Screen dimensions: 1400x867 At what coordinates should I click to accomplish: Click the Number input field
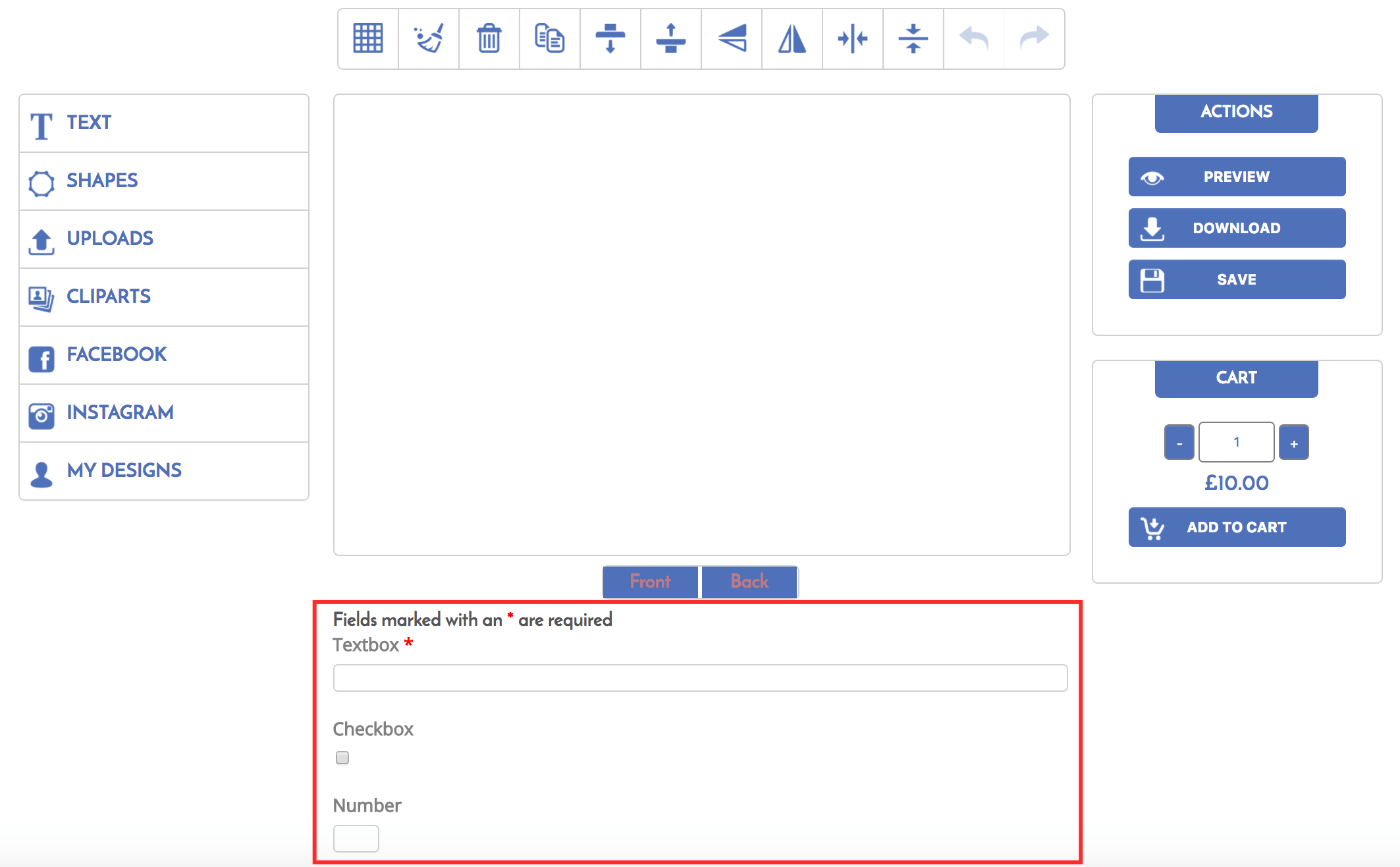(356, 839)
